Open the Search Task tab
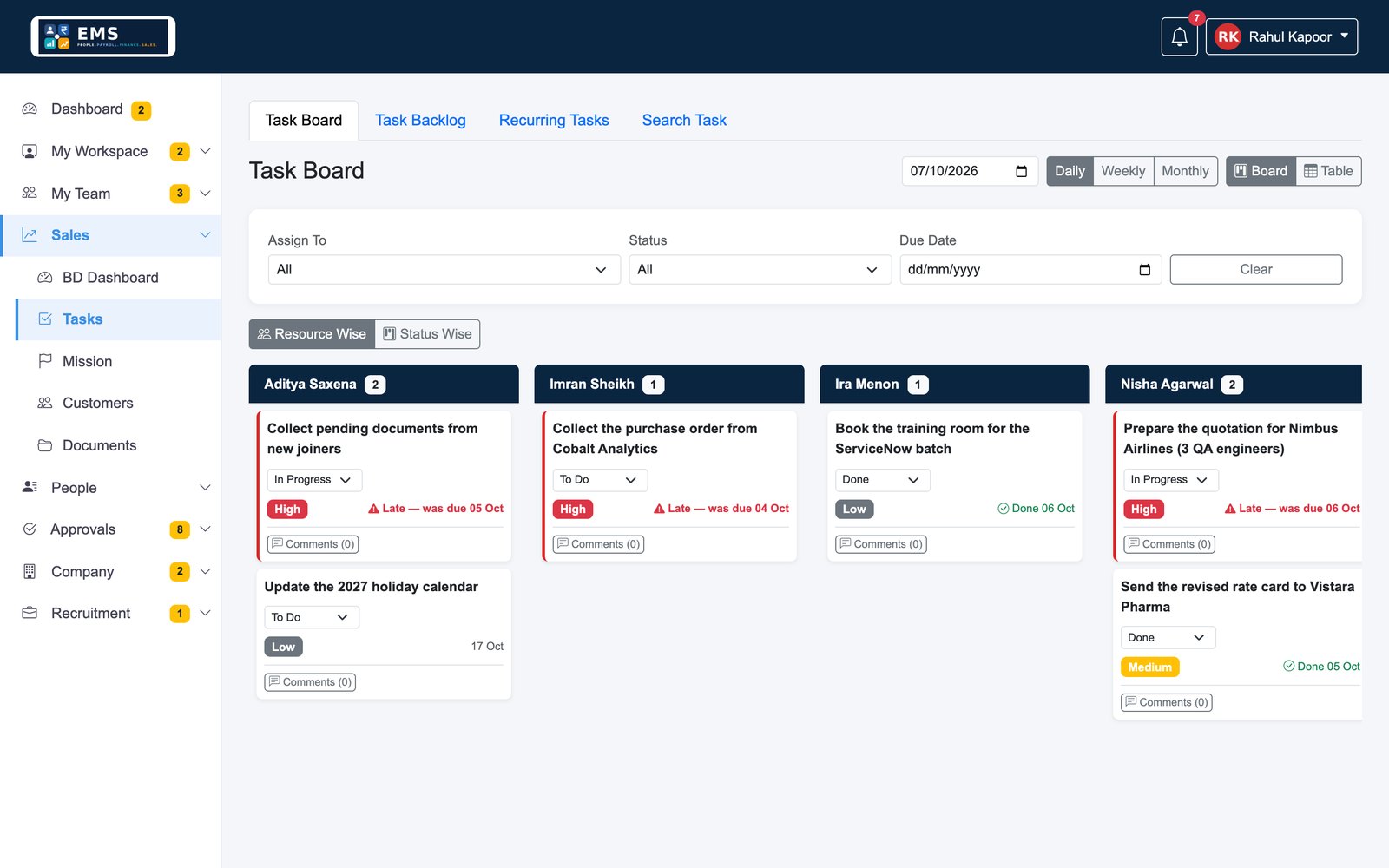Image resolution: width=1389 pixels, height=868 pixels. [x=684, y=121]
